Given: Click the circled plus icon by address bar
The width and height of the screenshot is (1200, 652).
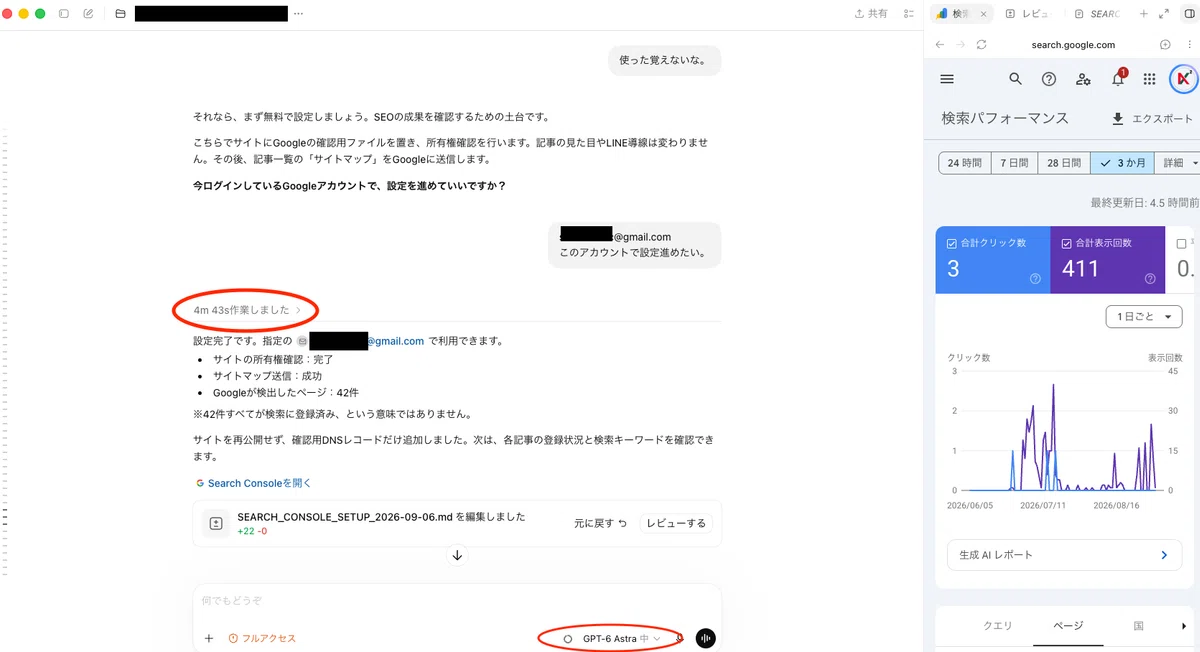Looking at the screenshot, I should [1164, 45].
